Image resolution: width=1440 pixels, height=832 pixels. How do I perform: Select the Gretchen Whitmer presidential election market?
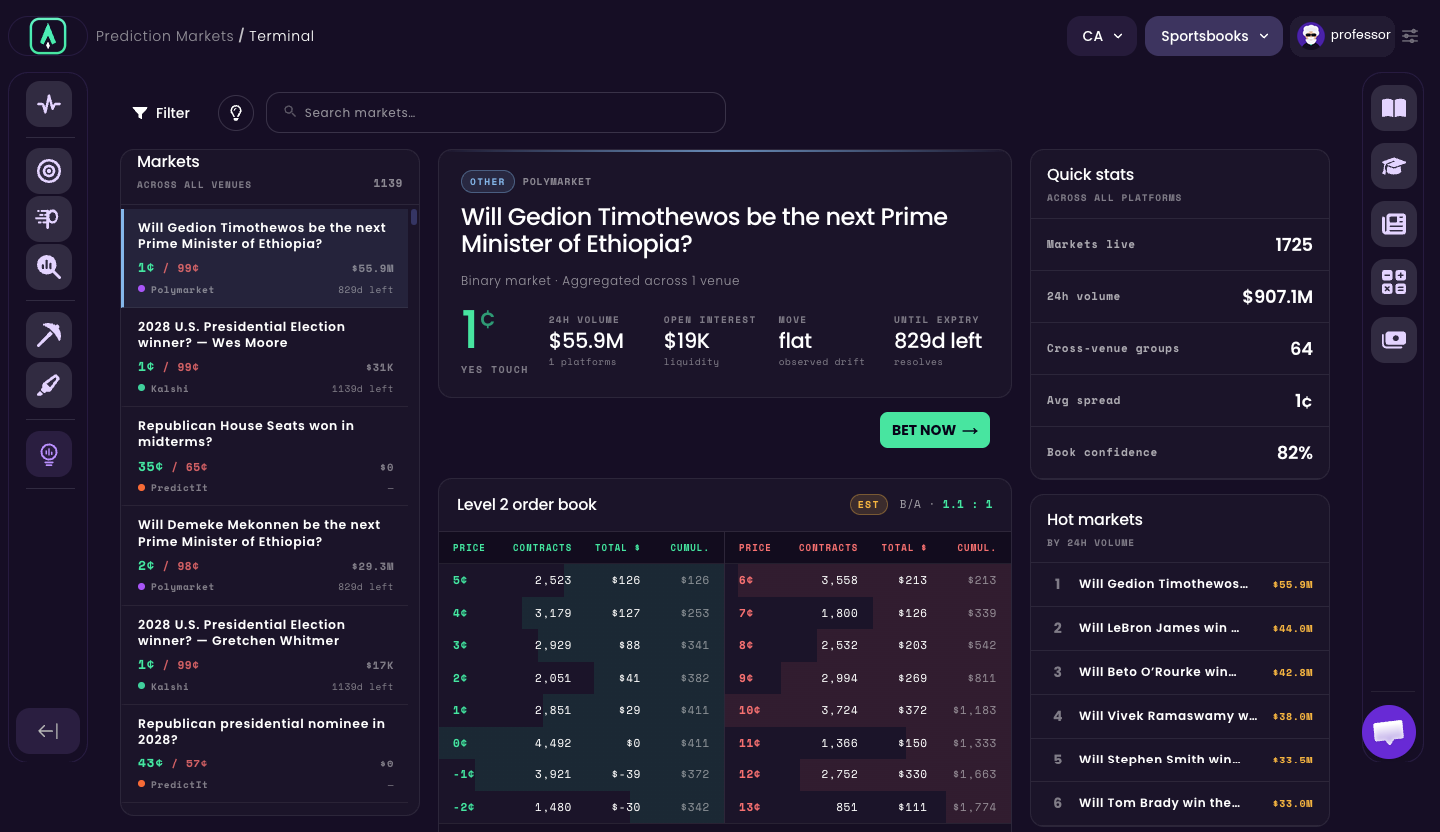265,655
